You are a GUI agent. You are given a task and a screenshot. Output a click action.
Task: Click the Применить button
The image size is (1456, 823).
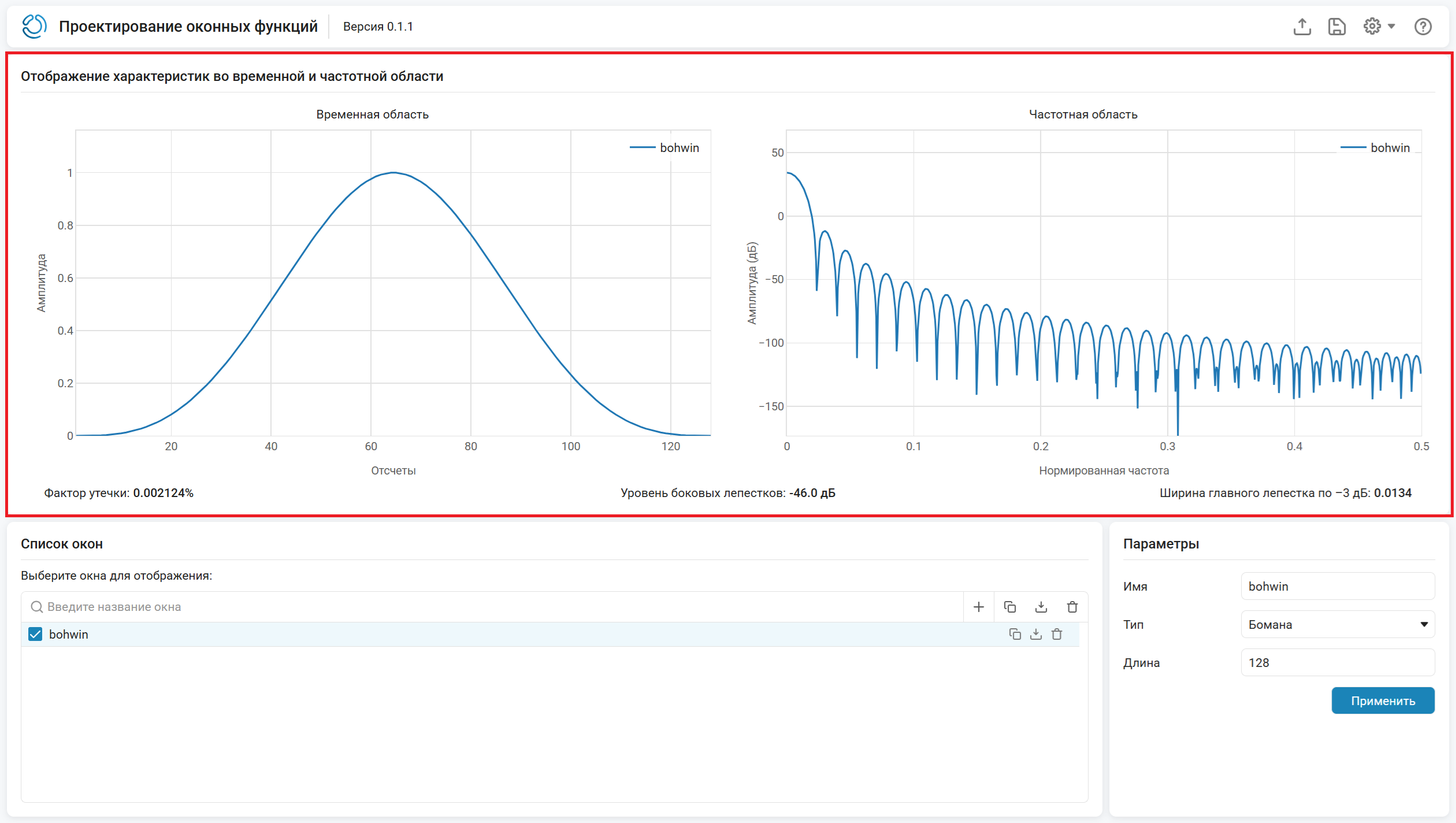click(1383, 700)
